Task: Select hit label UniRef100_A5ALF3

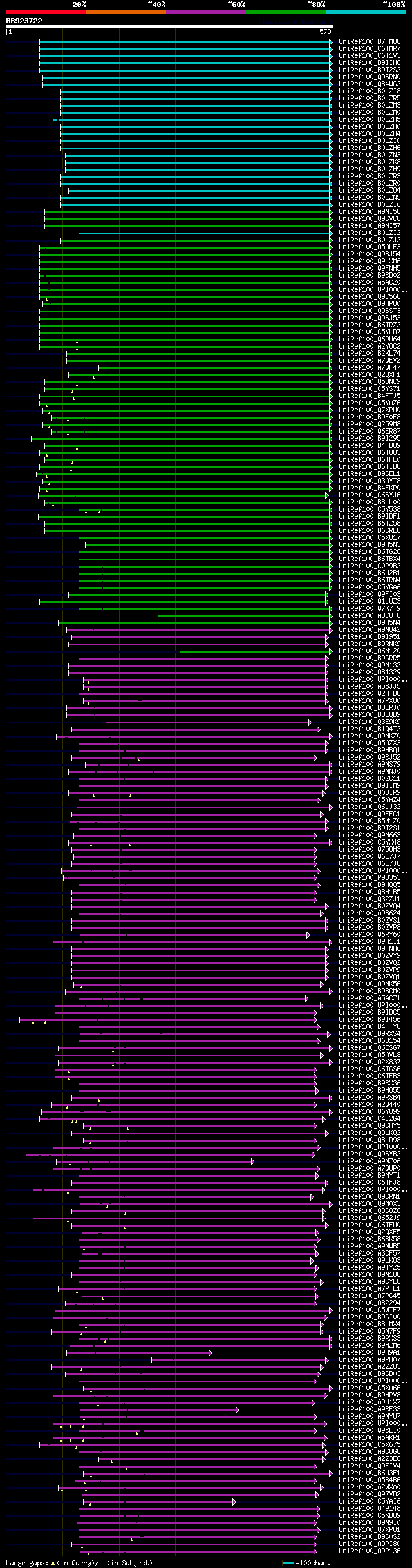Action: pyautogui.click(x=370, y=247)
